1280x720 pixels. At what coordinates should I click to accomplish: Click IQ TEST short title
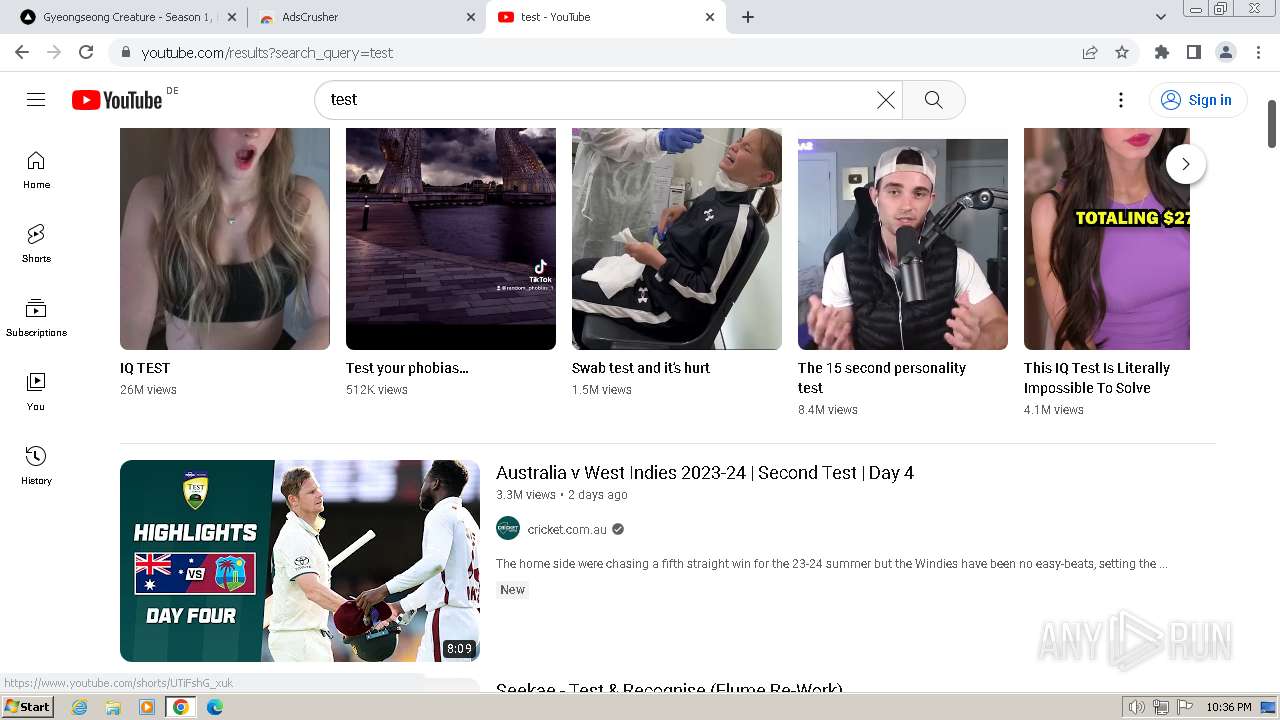(145, 368)
